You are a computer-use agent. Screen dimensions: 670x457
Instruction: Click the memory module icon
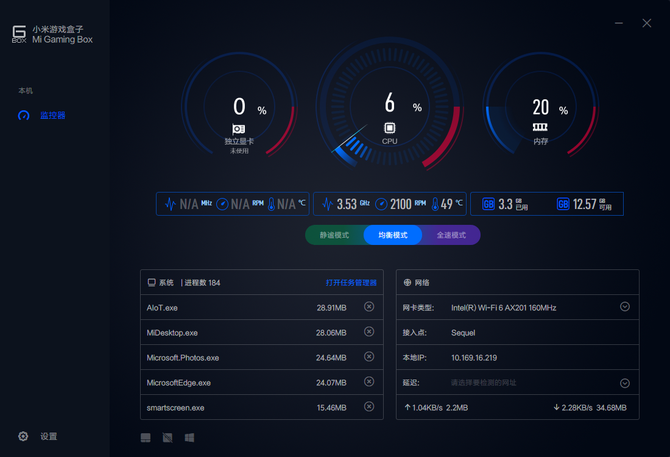tap(541, 128)
